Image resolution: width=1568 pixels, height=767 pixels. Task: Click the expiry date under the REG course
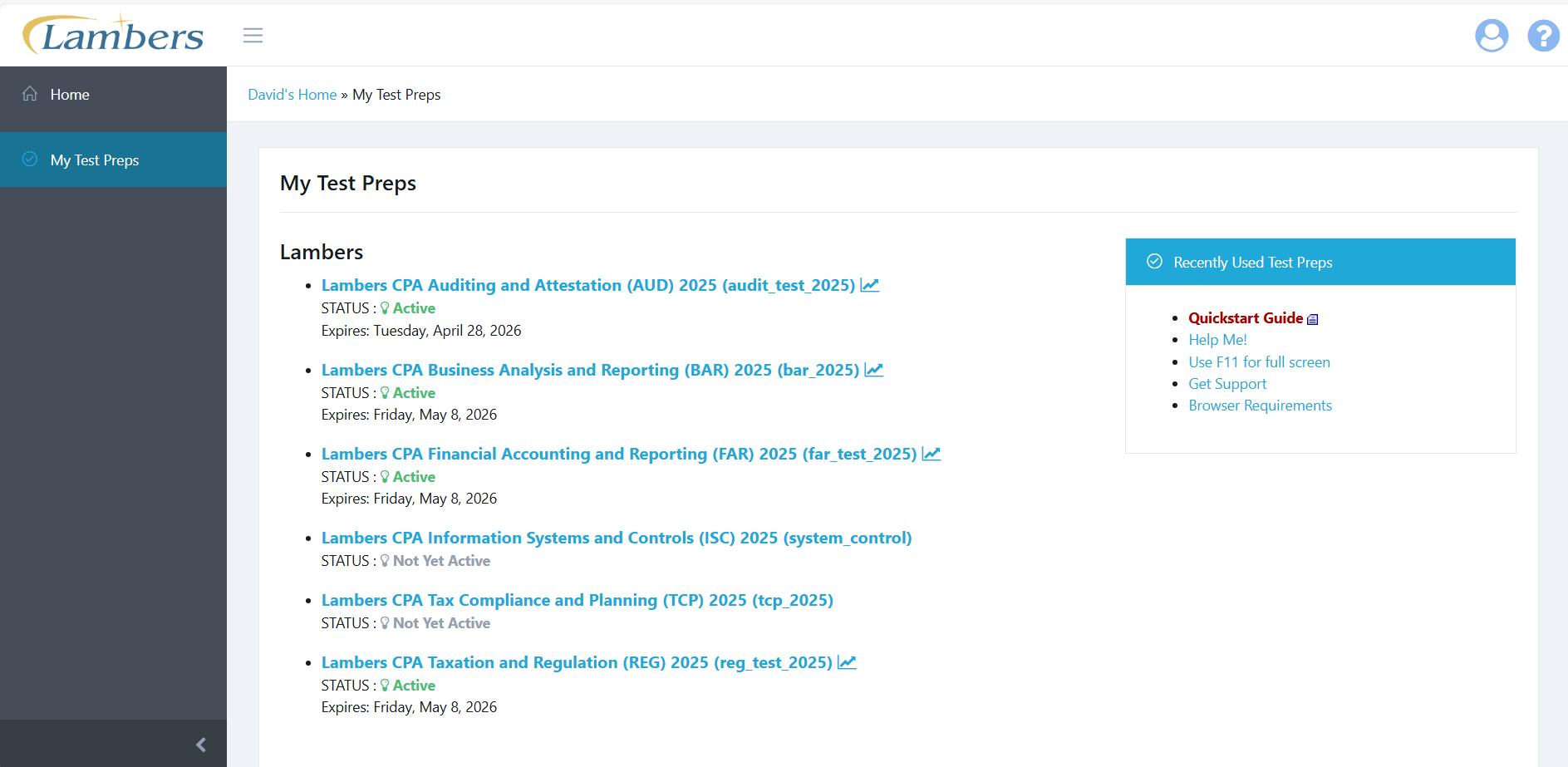click(x=409, y=707)
